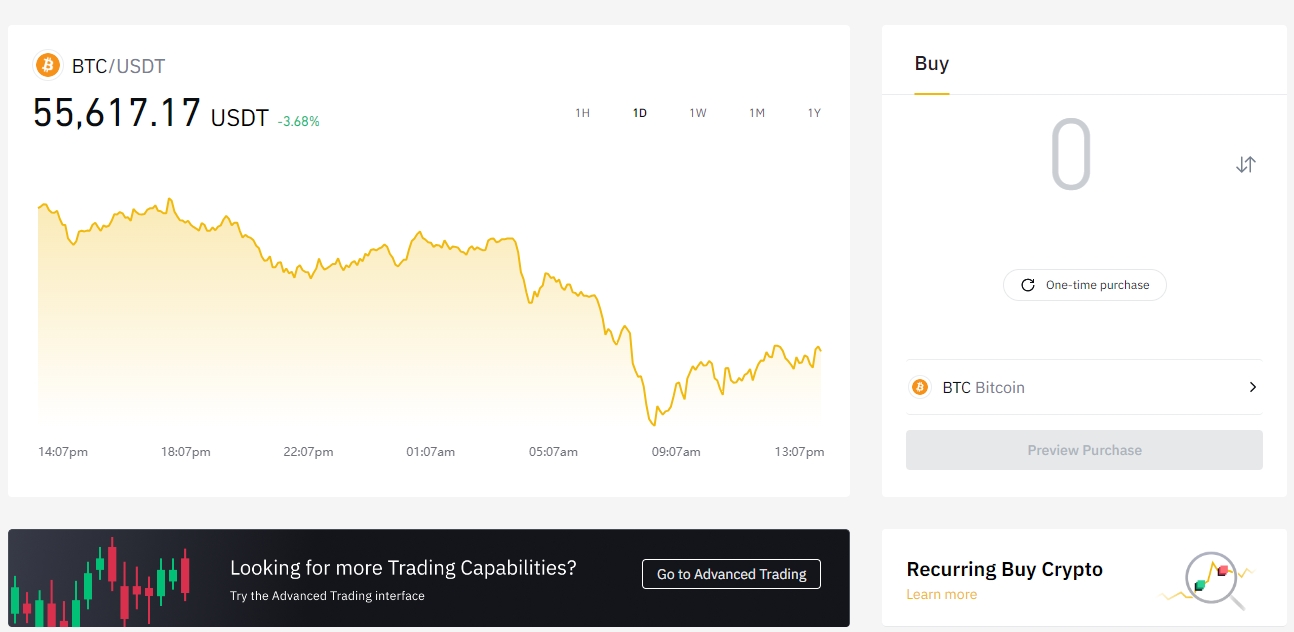Open the BTC Bitcoin coin selection row
1294x632 pixels.
[1083, 387]
